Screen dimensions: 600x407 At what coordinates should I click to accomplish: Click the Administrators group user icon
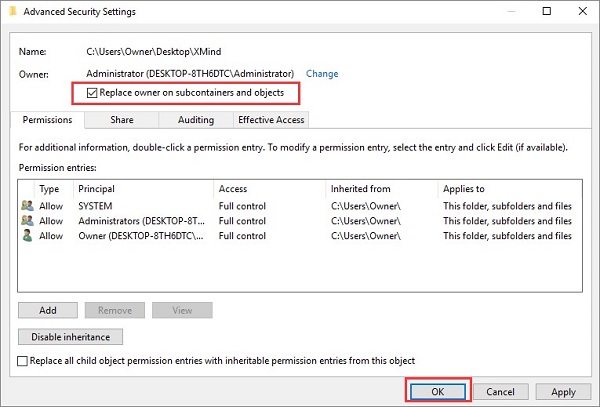click(x=26, y=221)
